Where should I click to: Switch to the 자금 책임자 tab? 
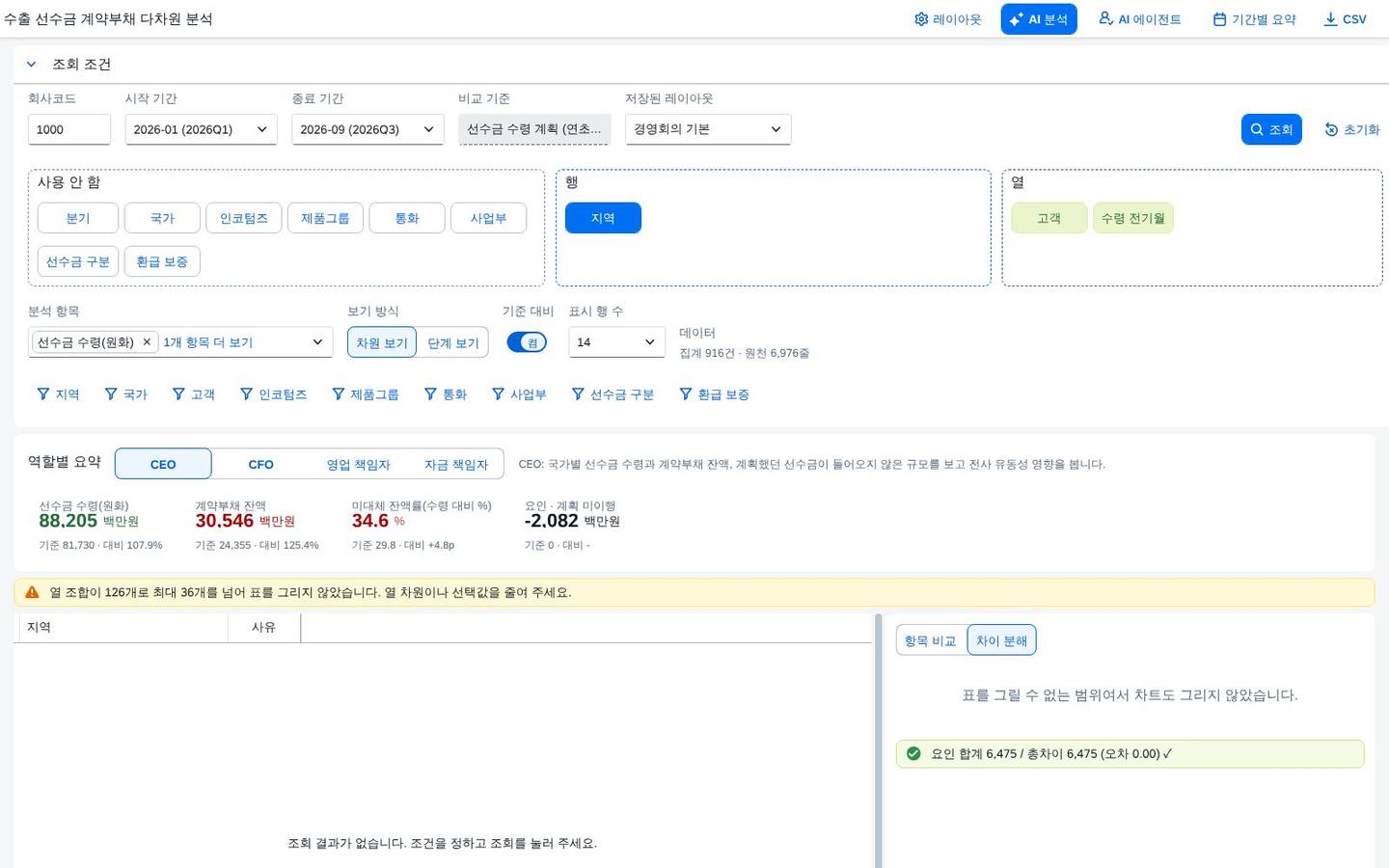[x=455, y=464]
